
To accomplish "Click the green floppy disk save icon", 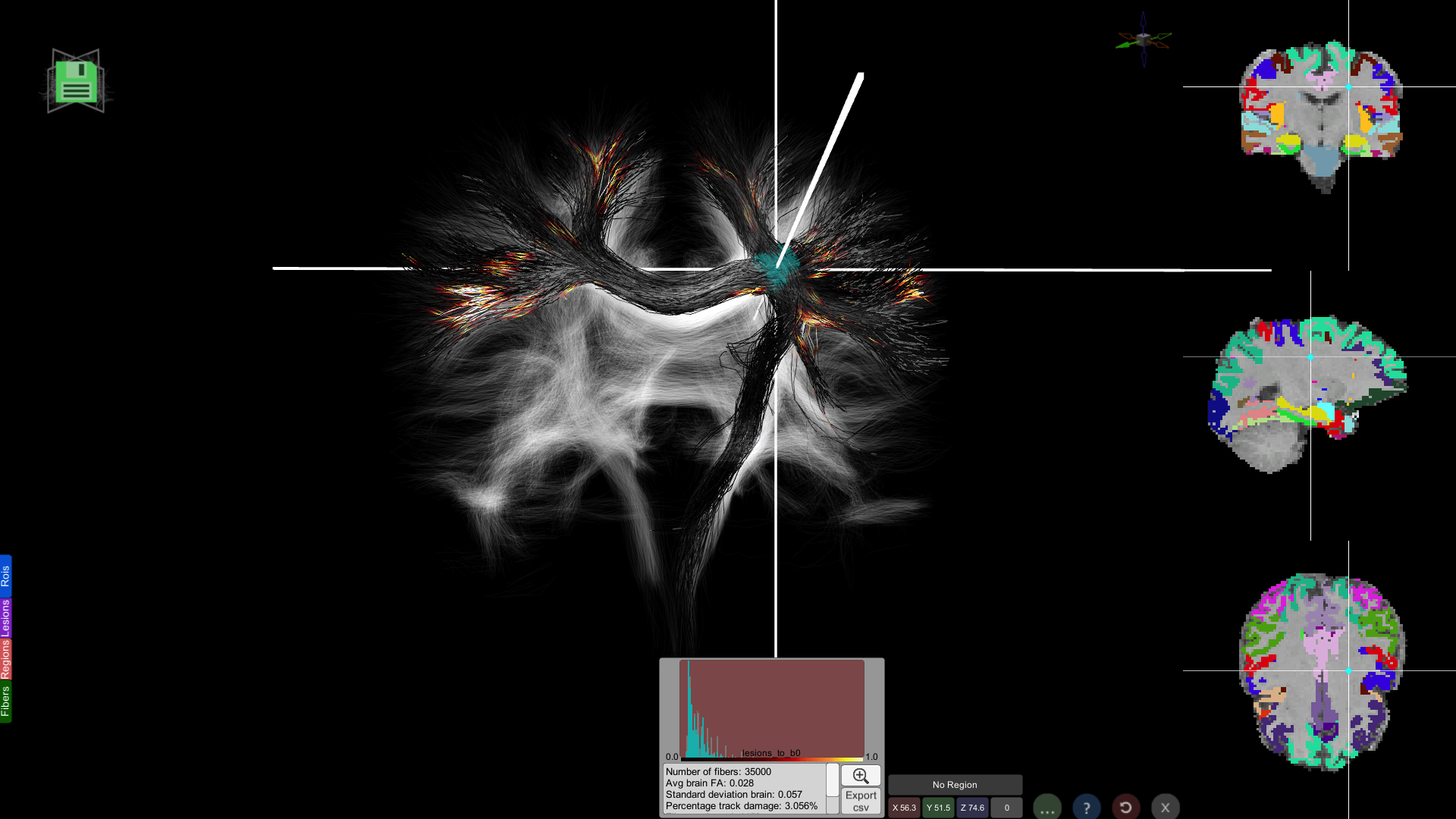I will click(76, 82).
